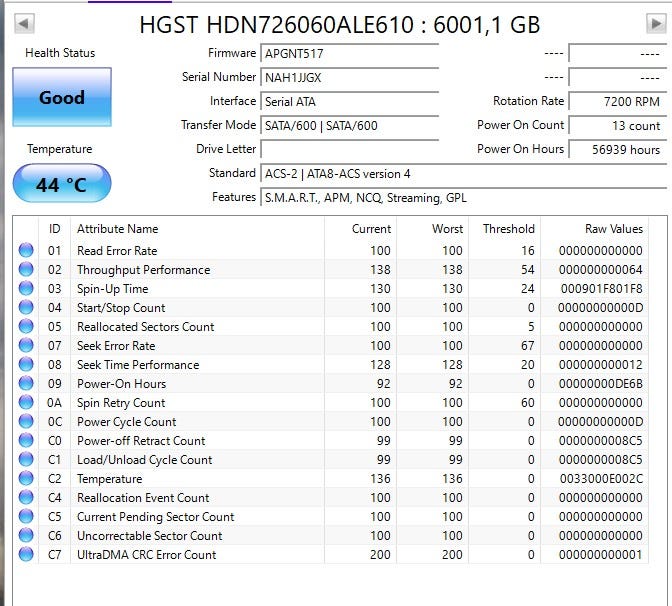672x606 pixels.
Task: Go to previous disk with left arrow
Action: pos(24,24)
